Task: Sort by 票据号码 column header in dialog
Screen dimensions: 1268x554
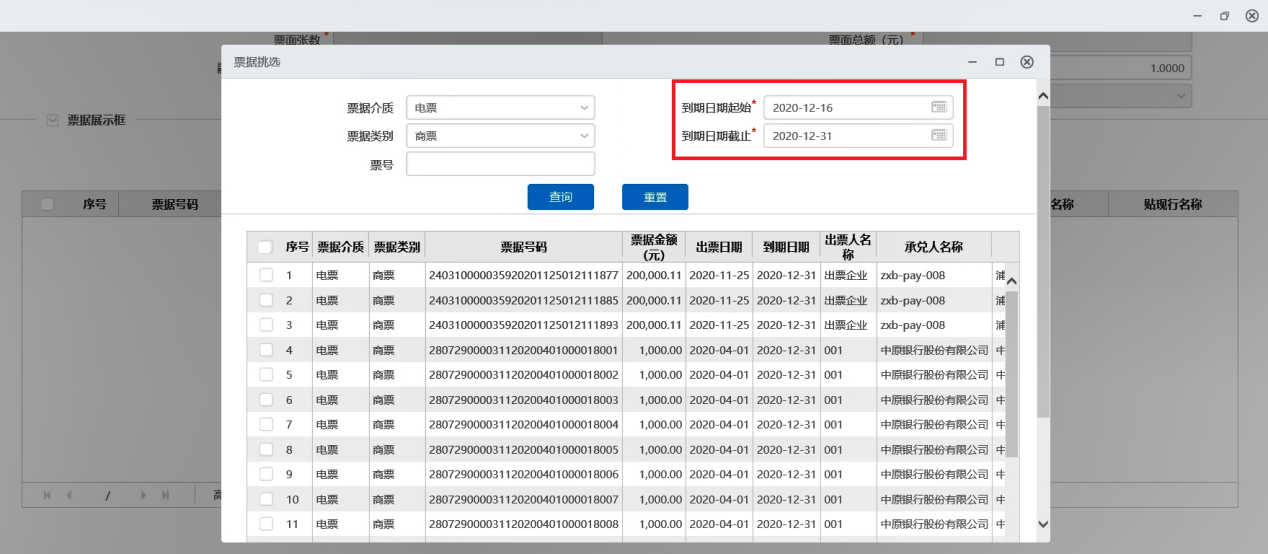Action: pyautogui.click(x=524, y=247)
